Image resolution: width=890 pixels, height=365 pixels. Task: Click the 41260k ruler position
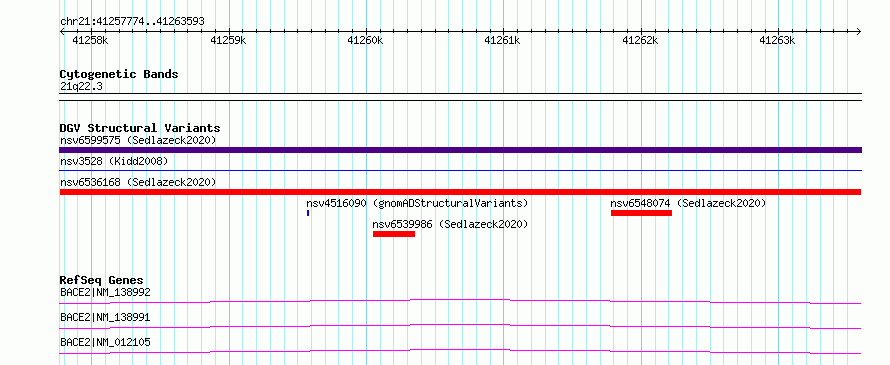(366, 40)
